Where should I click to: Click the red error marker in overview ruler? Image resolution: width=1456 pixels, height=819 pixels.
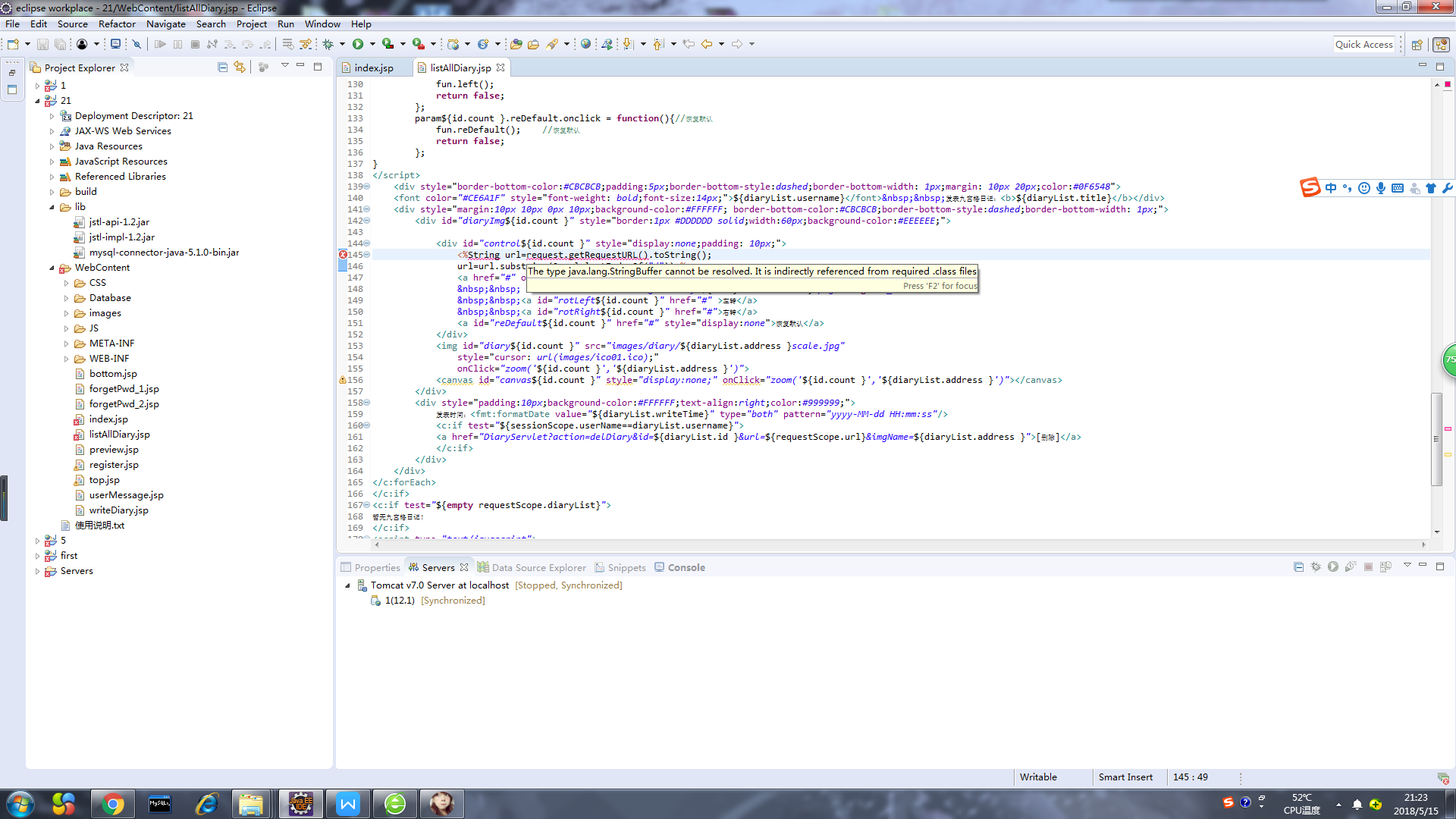[x=1447, y=428]
